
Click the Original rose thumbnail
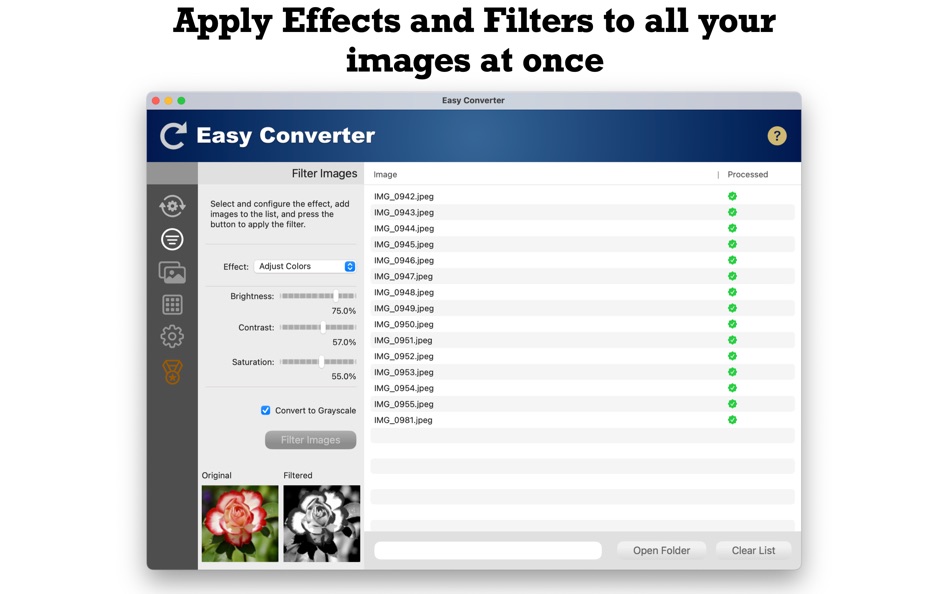240,523
